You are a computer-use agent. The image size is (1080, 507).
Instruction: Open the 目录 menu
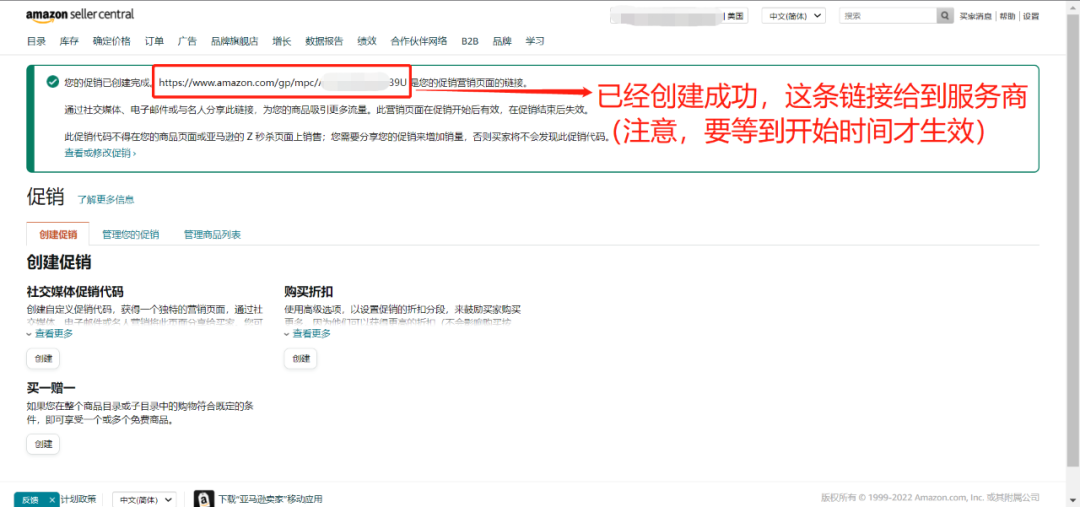[x=37, y=41]
